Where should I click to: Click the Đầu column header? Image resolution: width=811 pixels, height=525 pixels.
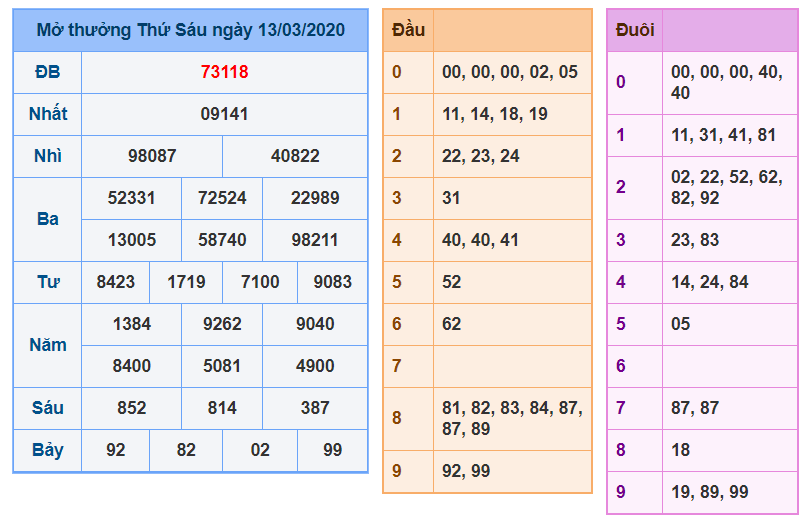pyautogui.click(x=408, y=30)
